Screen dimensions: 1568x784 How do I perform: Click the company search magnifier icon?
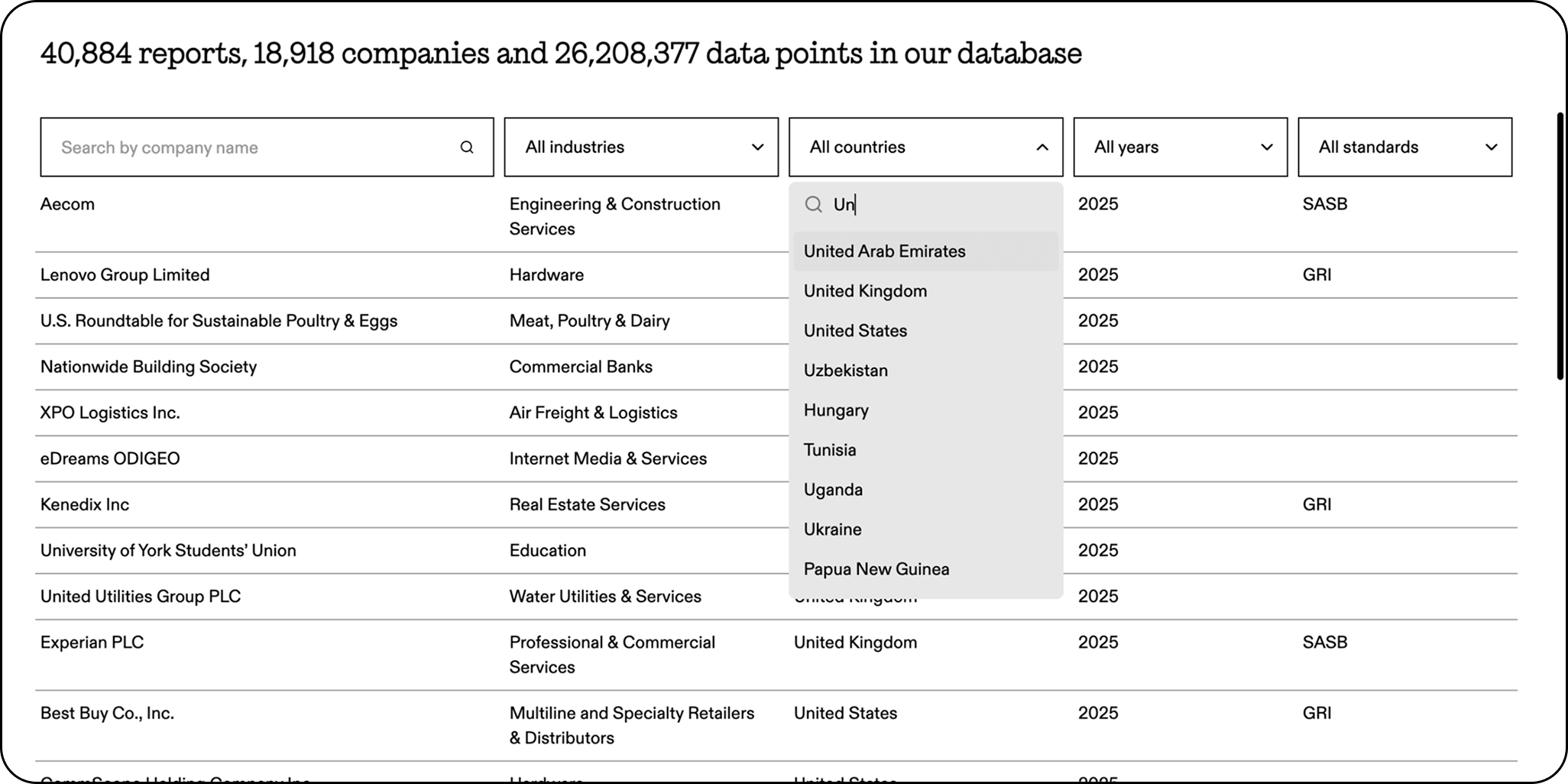(x=466, y=147)
